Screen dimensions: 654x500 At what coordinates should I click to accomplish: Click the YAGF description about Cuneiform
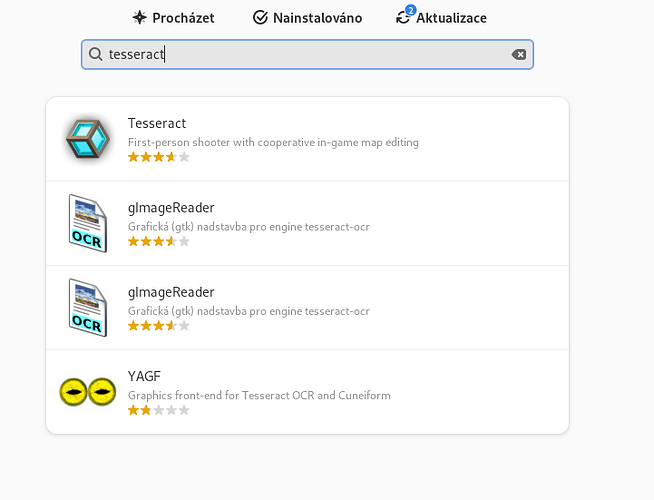[x=259, y=395]
